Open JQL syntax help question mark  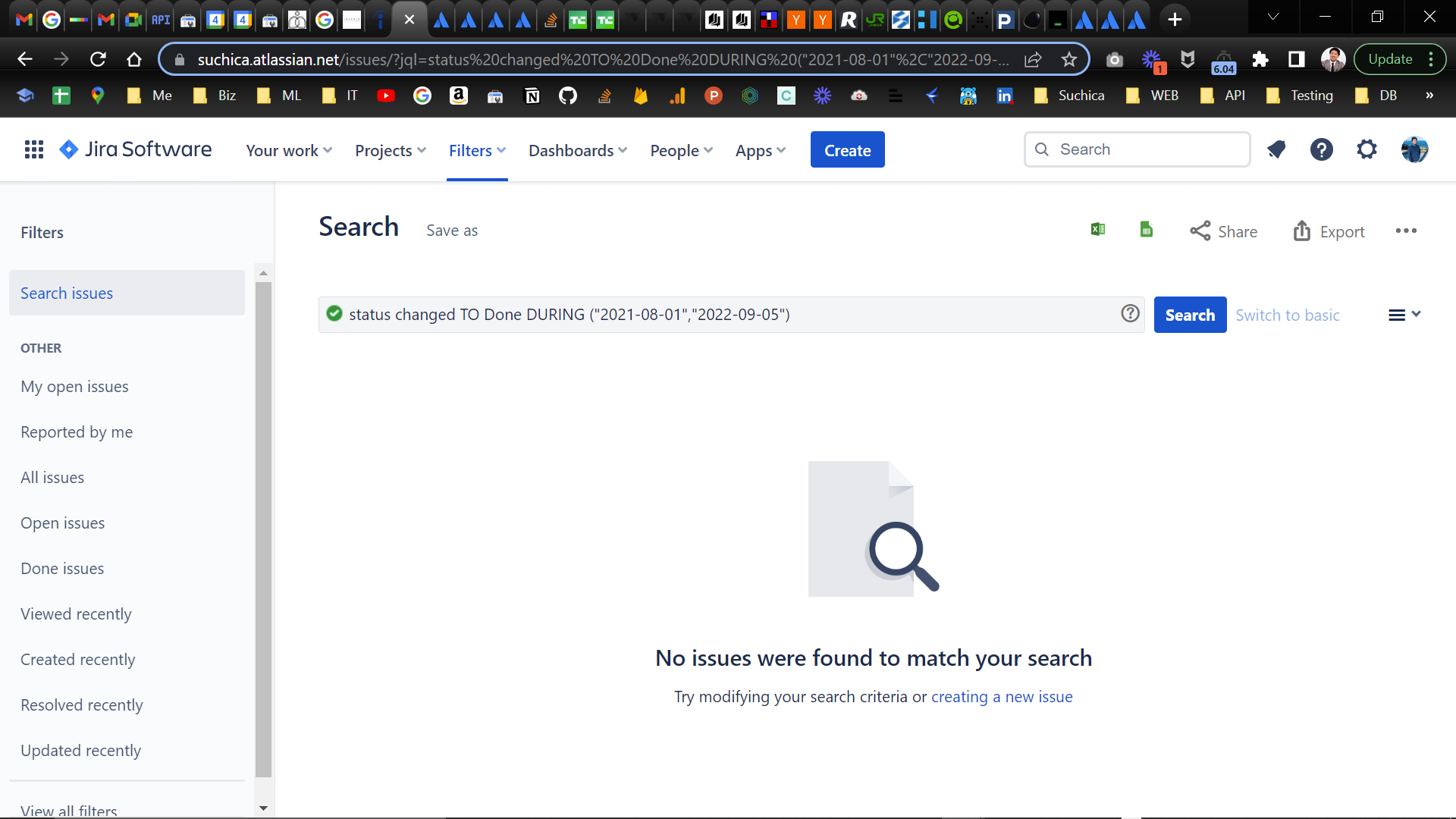point(1130,313)
